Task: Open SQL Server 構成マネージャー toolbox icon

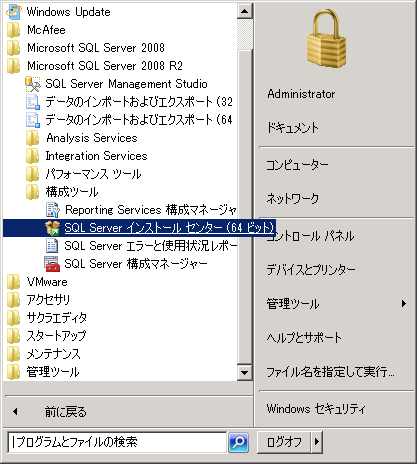Action: [52, 264]
